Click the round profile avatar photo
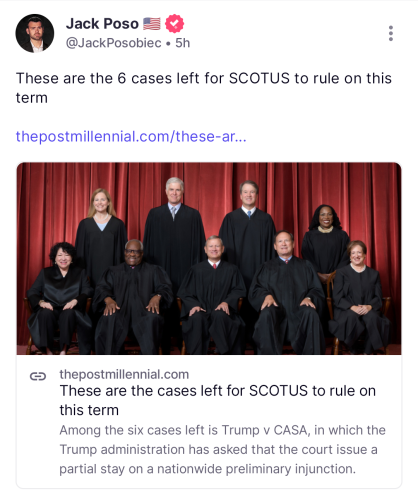Screen dimensions: 418x500 pyautogui.click(x=35, y=33)
